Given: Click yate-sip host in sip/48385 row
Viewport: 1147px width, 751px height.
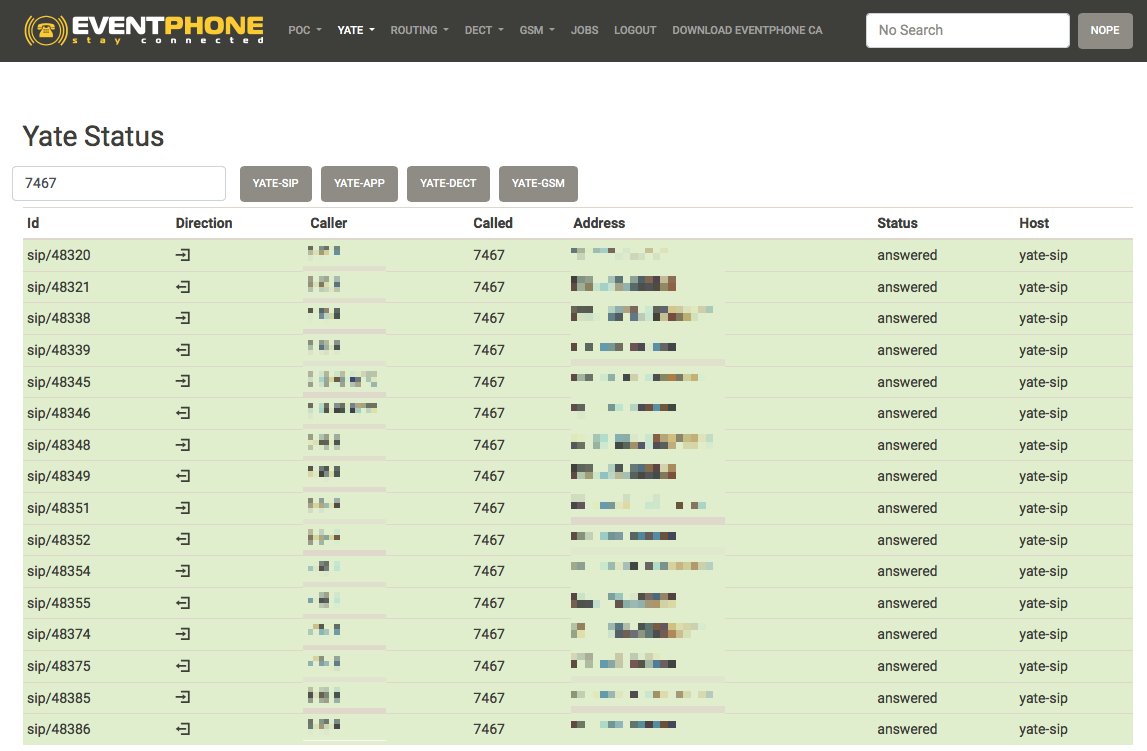Looking at the screenshot, I should click(1043, 698).
